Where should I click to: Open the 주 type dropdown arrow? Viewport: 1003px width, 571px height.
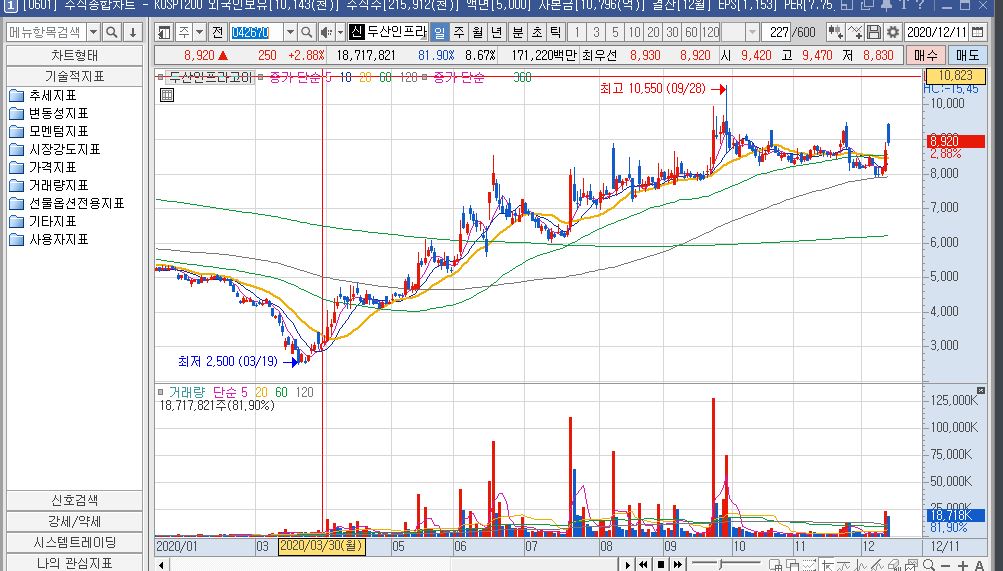click(200, 32)
